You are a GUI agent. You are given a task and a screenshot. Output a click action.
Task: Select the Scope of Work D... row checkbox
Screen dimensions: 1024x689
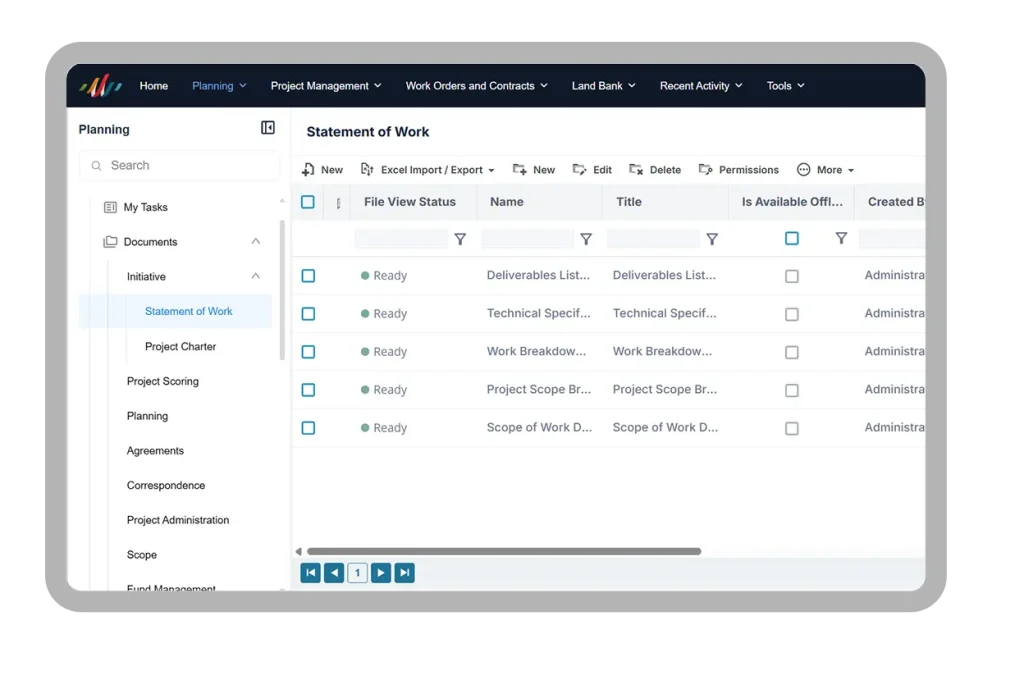tap(308, 428)
